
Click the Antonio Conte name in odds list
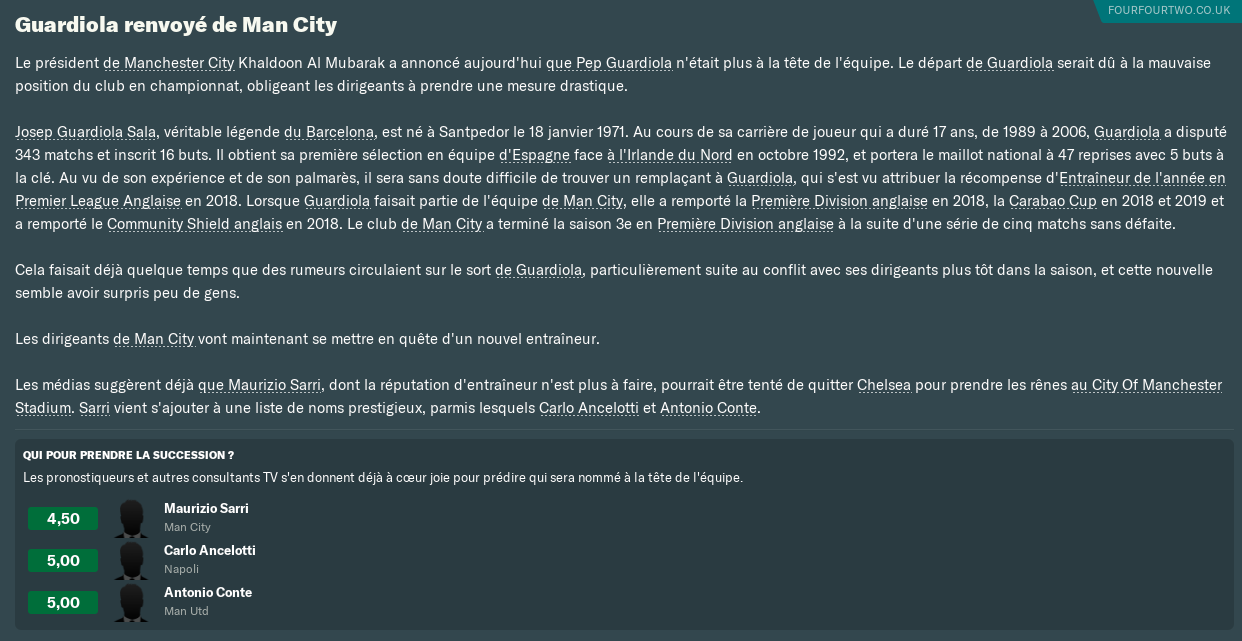pyautogui.click(x=208, y=593)
